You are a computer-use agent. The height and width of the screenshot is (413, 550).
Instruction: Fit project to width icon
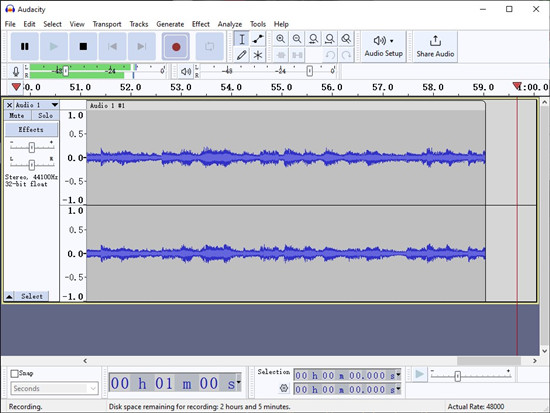pyautogui.click(x=330, y=39)
